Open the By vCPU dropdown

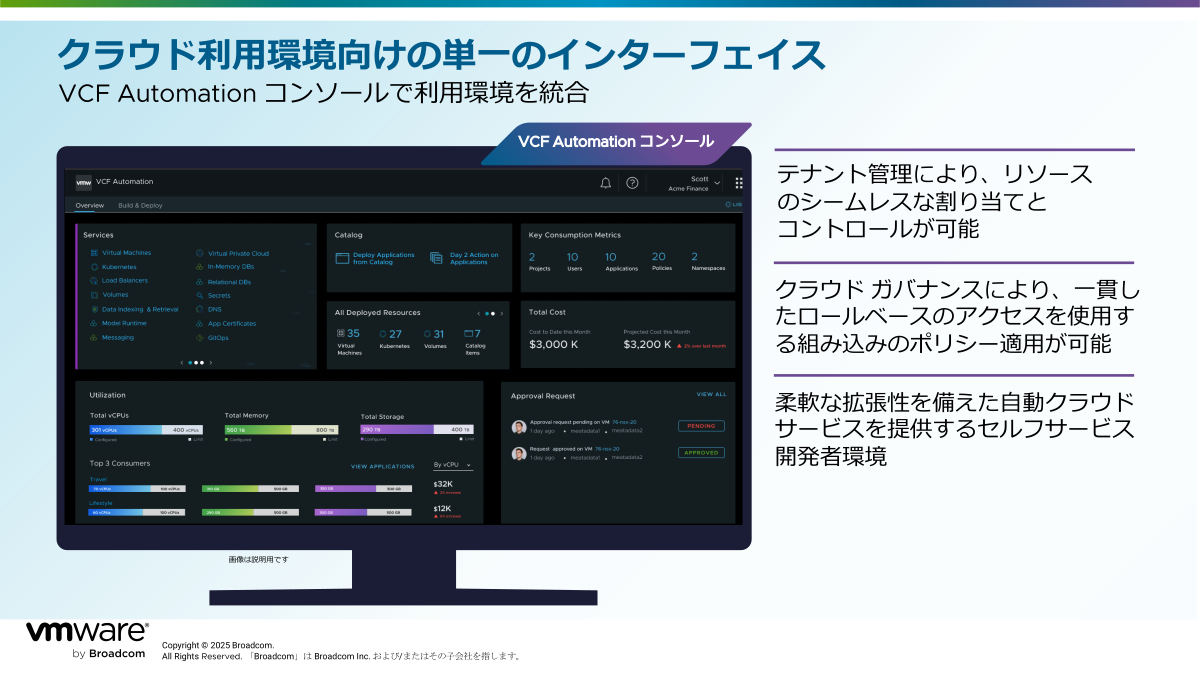[452, 465]
